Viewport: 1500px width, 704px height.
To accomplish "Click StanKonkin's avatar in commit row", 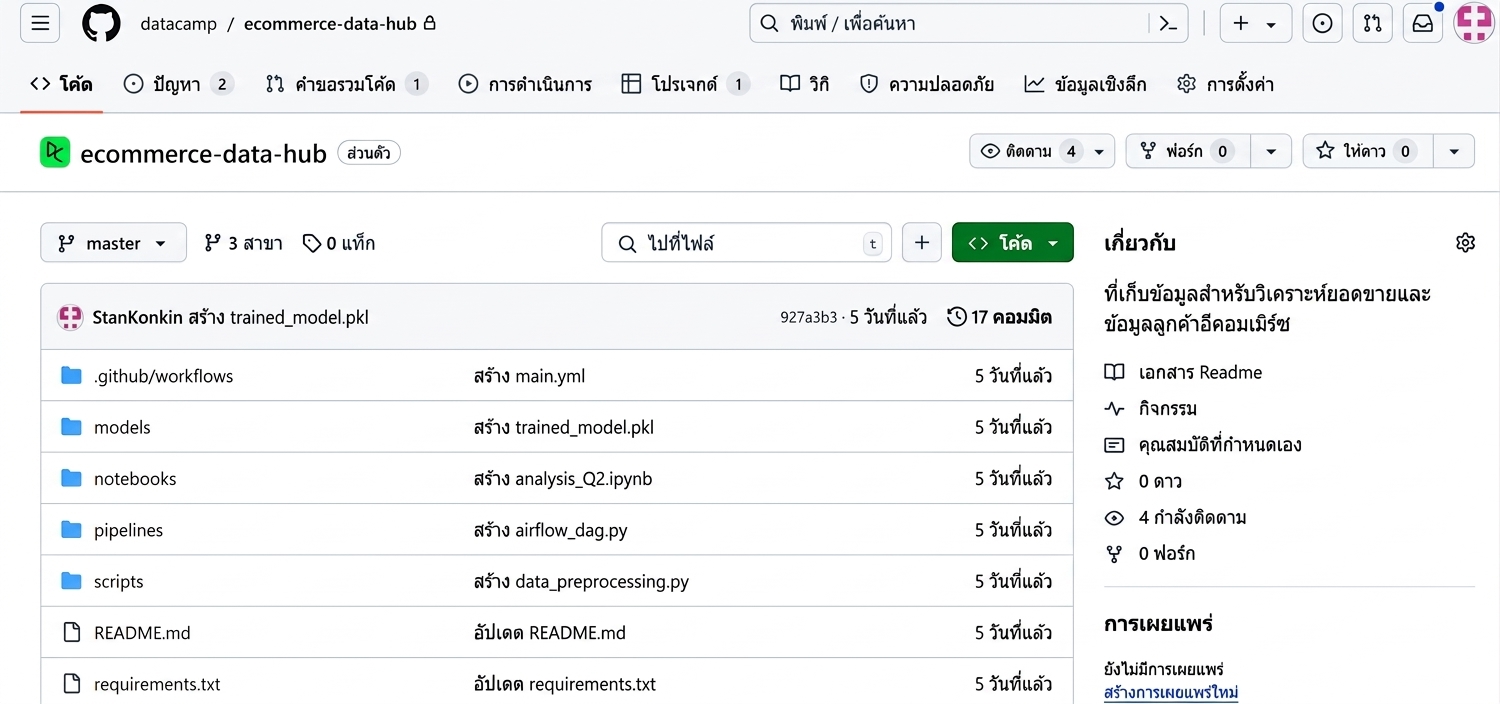I will point(70,317).
